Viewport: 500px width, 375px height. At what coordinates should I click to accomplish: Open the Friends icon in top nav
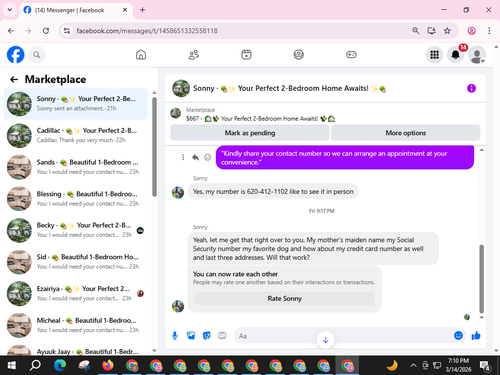pos(194,55)
